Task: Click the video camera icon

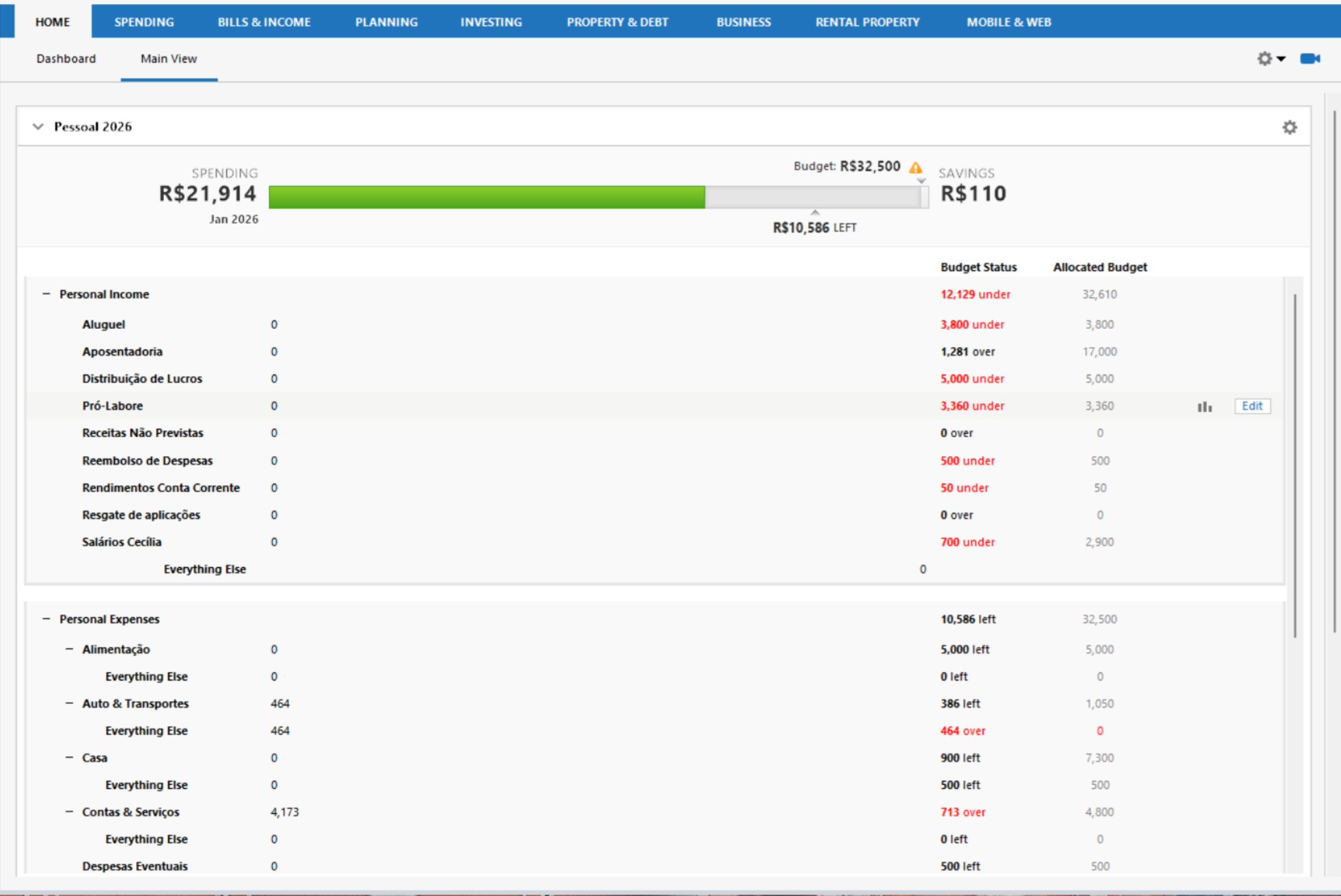Action: [1309, 59]
